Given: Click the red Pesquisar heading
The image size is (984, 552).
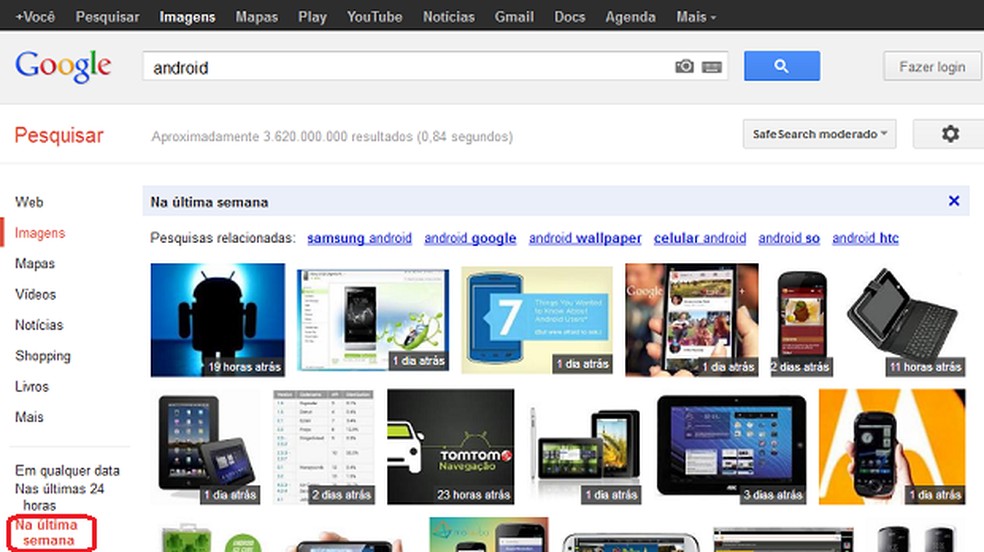Looking at the screenshot, I should coord(59,135).
